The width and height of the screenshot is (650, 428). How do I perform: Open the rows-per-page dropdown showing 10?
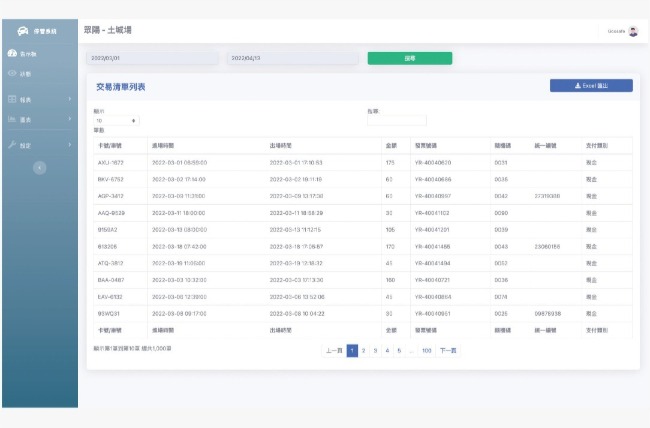click(116, 120)
